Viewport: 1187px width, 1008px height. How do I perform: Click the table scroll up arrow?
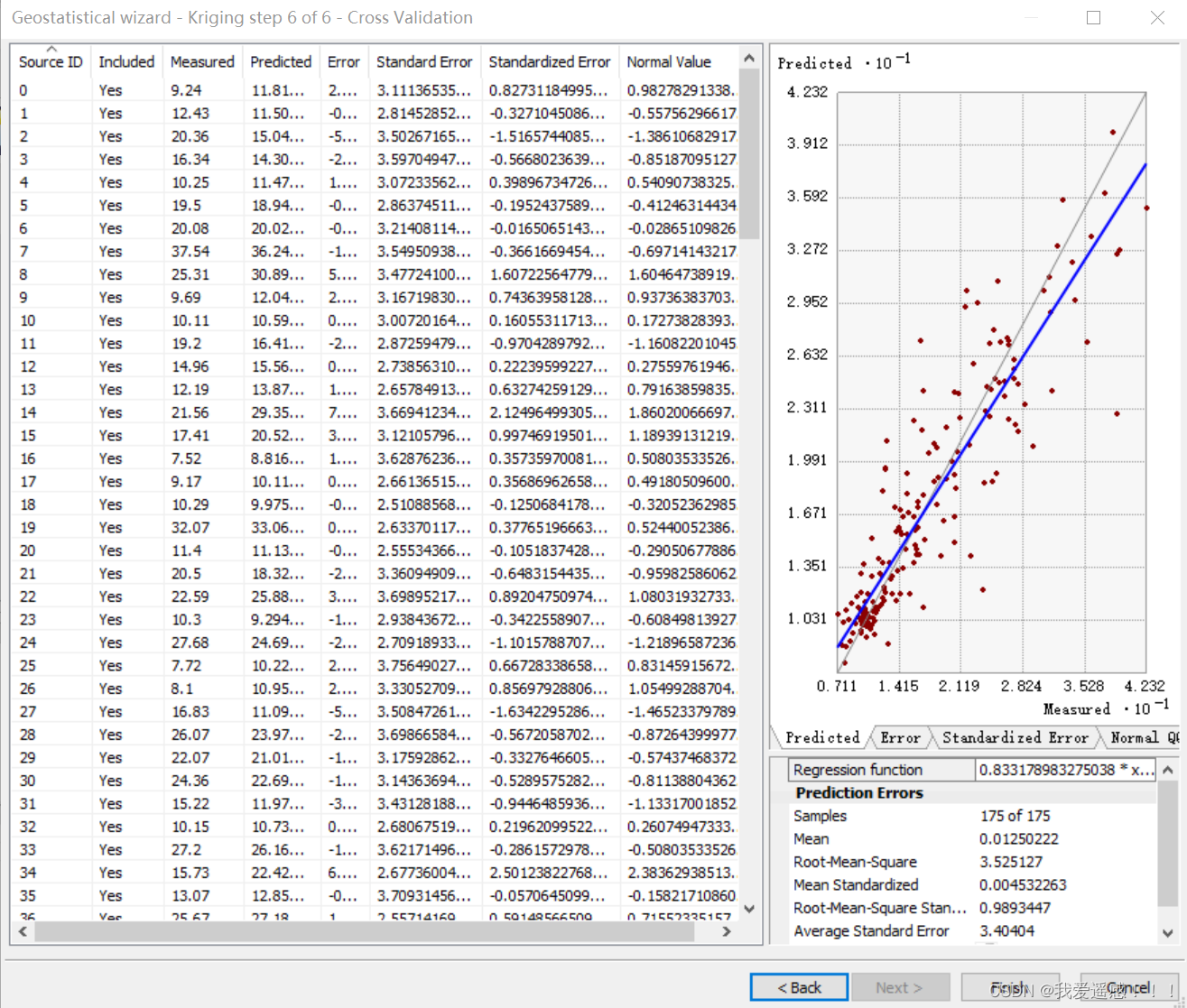748,58
